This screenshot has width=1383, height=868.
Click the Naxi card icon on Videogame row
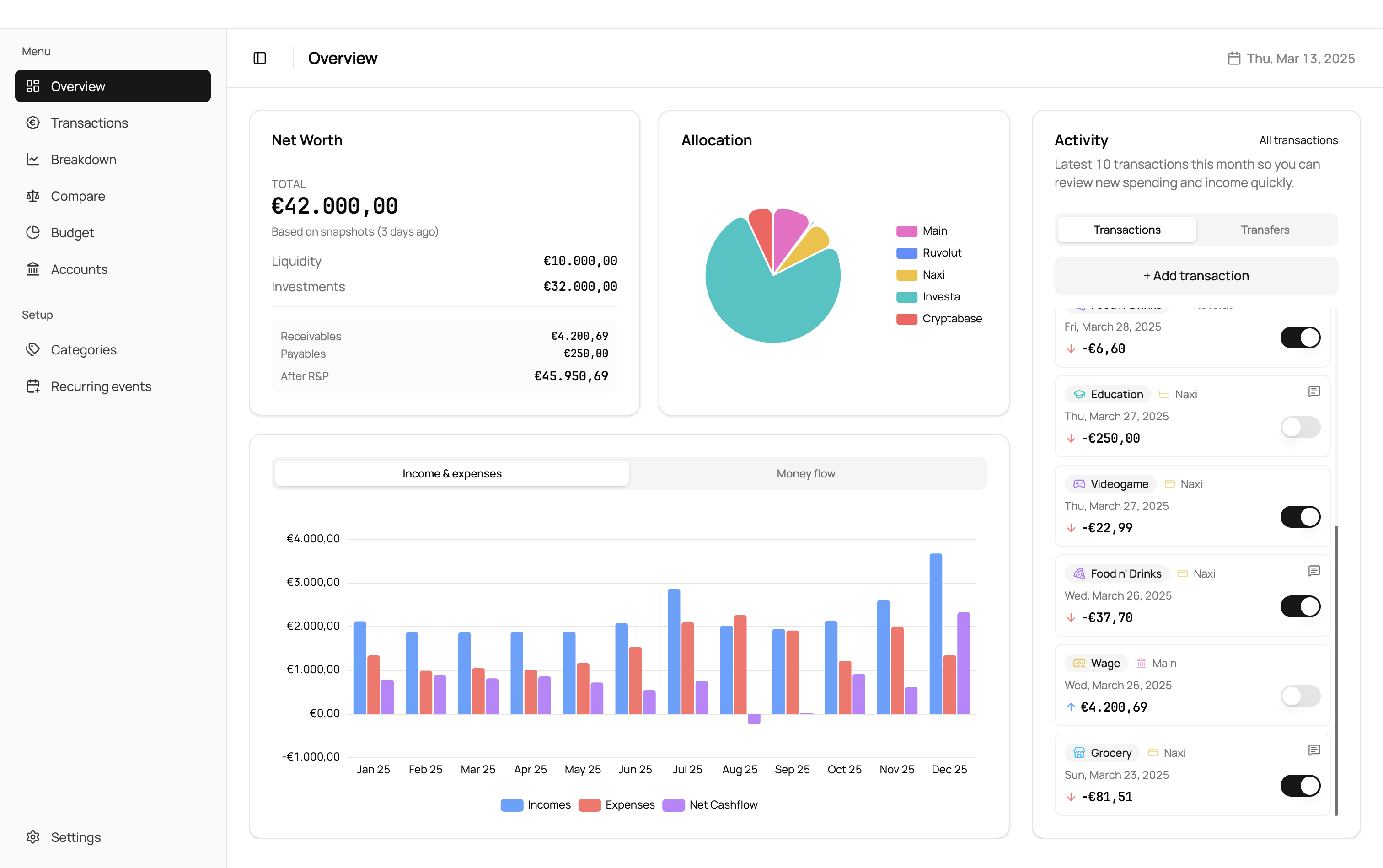[x=1169, y=484]
